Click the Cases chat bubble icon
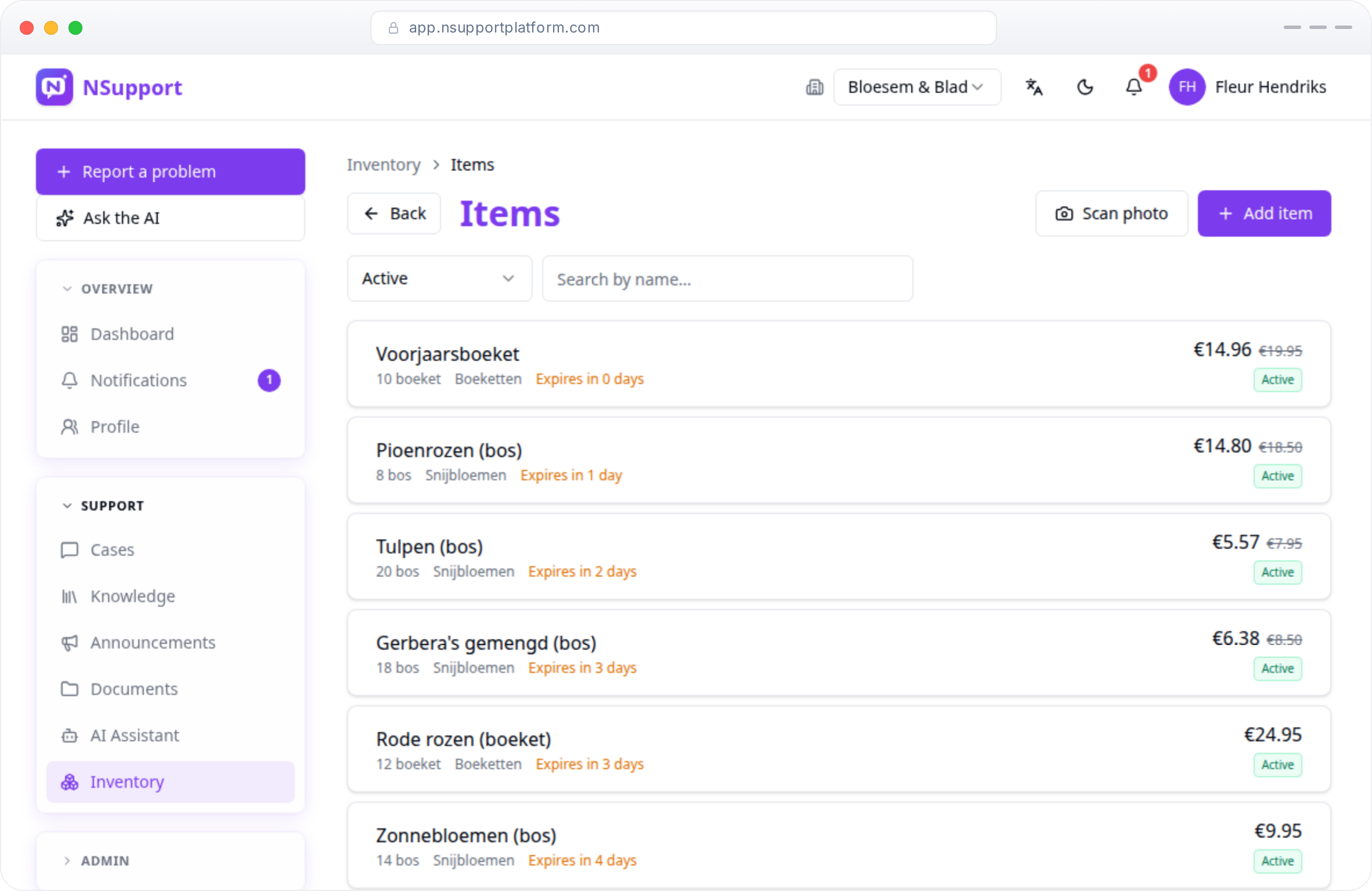The image size is (1372, 891). pos(70,550)
